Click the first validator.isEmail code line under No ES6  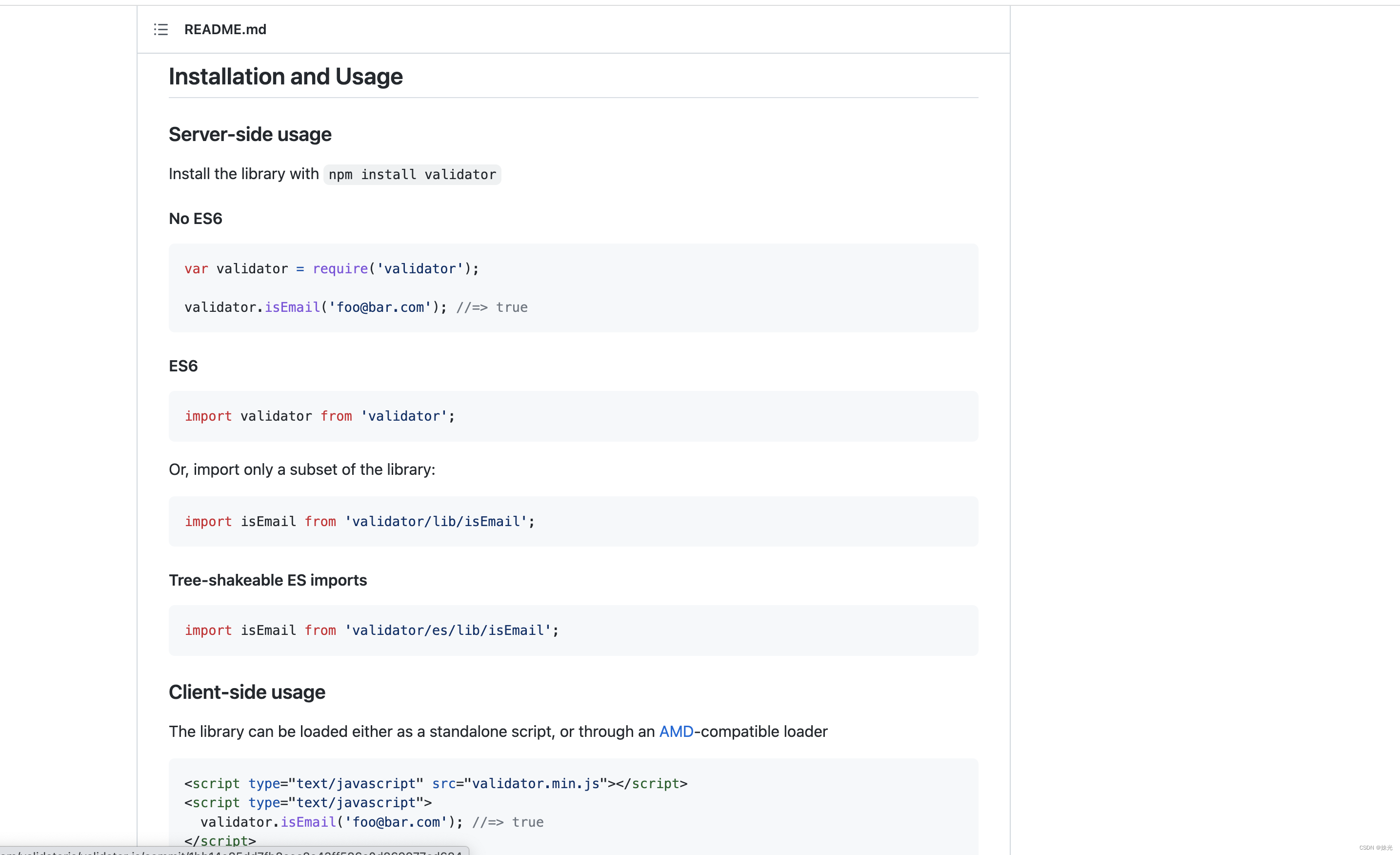pos(356,307)
